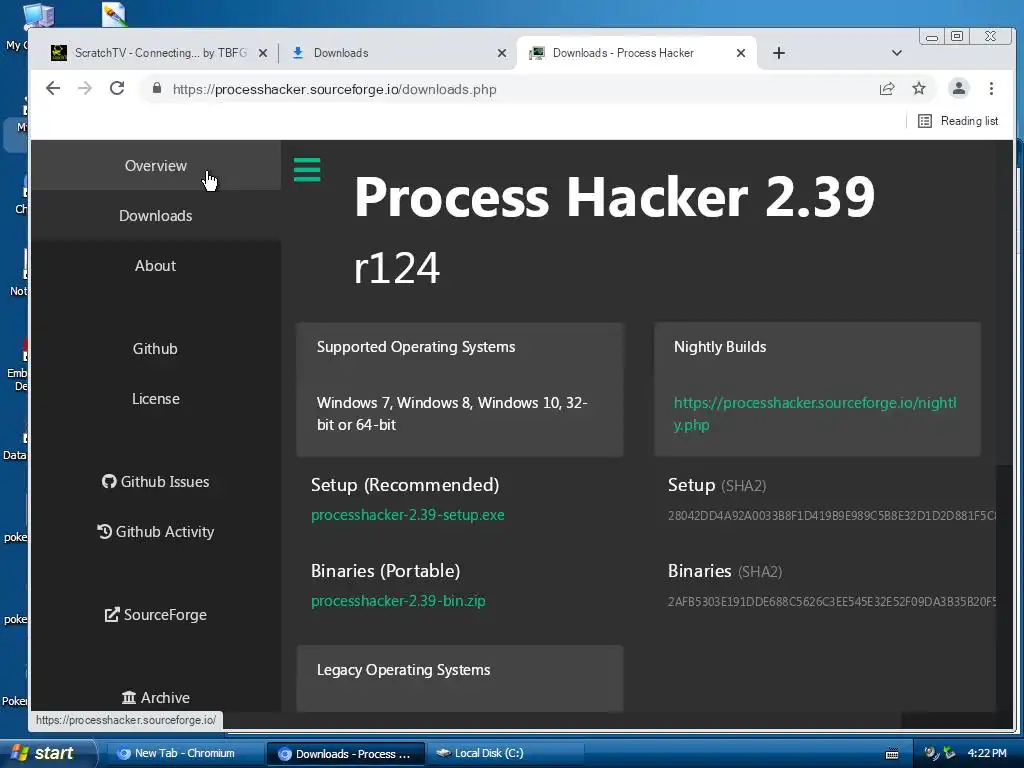Select the Downloads - Process Hacker tab
Viewport: 1024px width, 768px height.
(637, 53)
